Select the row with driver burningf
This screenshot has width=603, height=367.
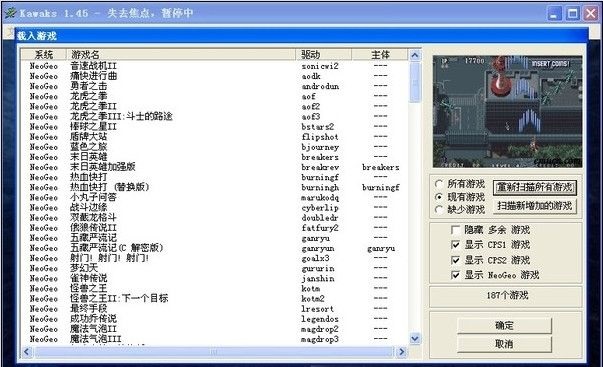coord(214,177)
